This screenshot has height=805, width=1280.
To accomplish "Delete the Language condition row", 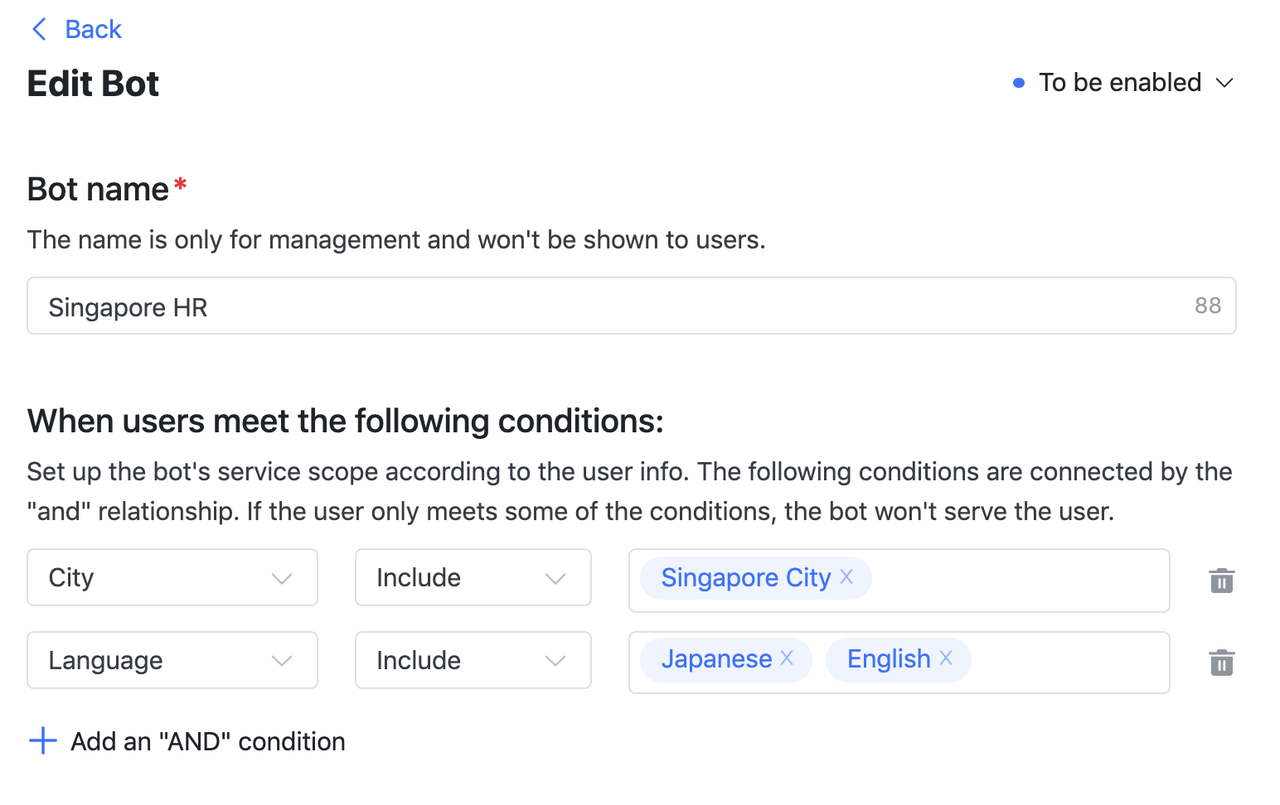I will coord(1221,662).
